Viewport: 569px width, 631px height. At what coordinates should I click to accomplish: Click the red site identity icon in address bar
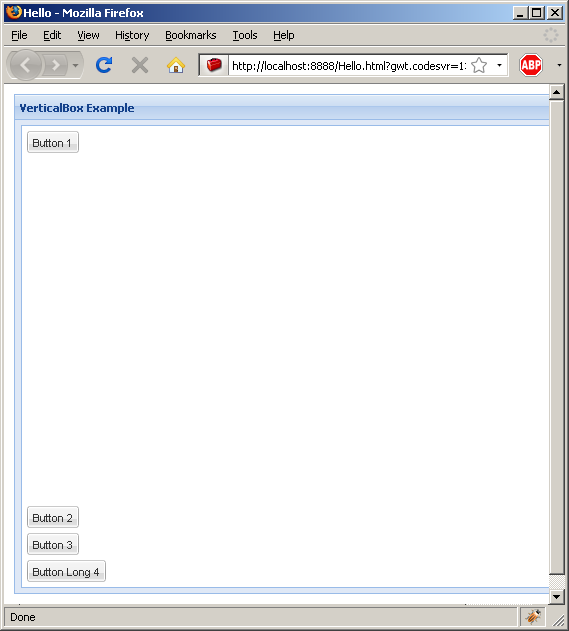[x=214, y=65]
